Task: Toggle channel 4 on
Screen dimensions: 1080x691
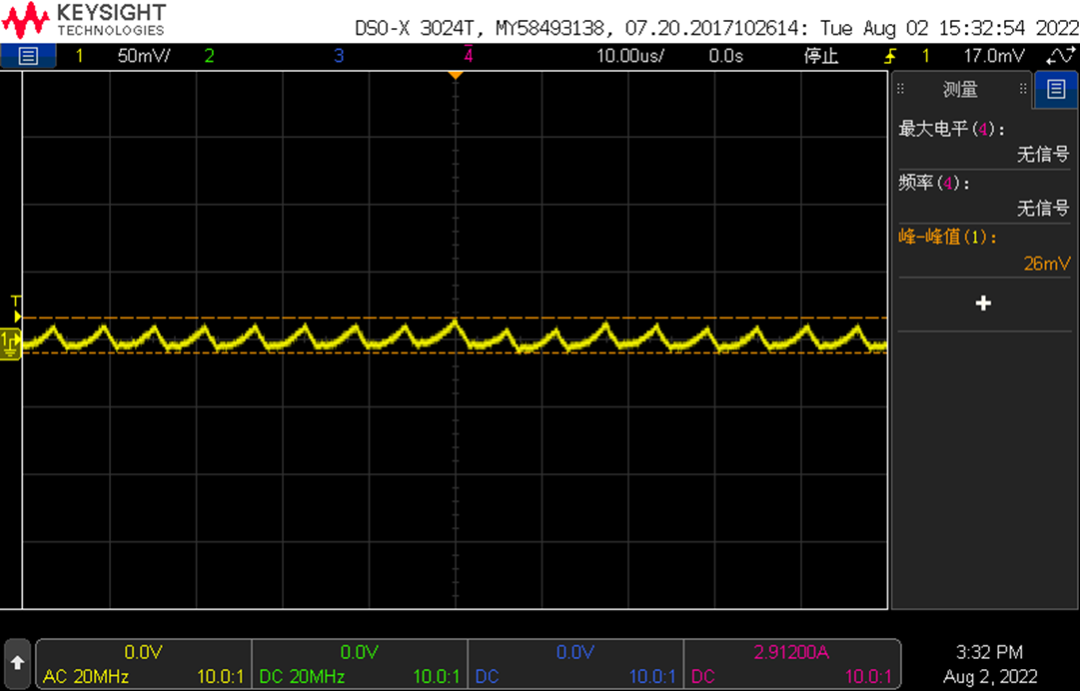Action: click(468, 56)
